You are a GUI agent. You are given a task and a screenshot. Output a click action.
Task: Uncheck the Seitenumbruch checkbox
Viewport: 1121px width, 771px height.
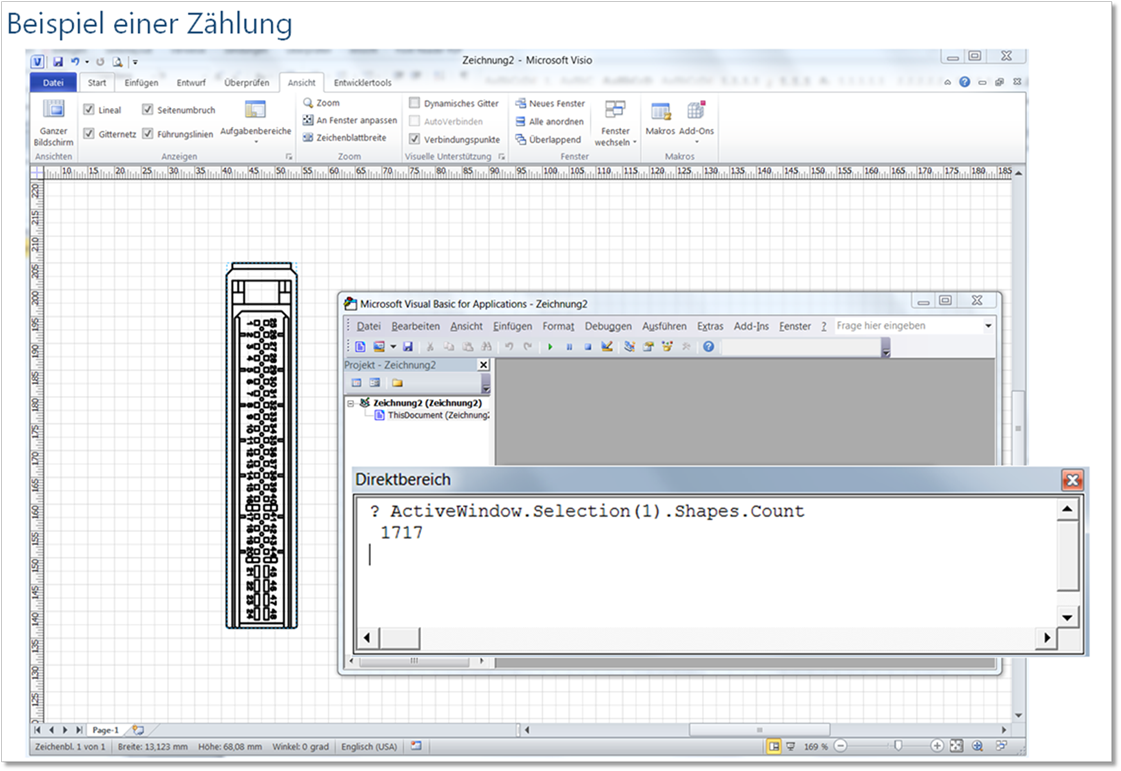click(148, 109)
